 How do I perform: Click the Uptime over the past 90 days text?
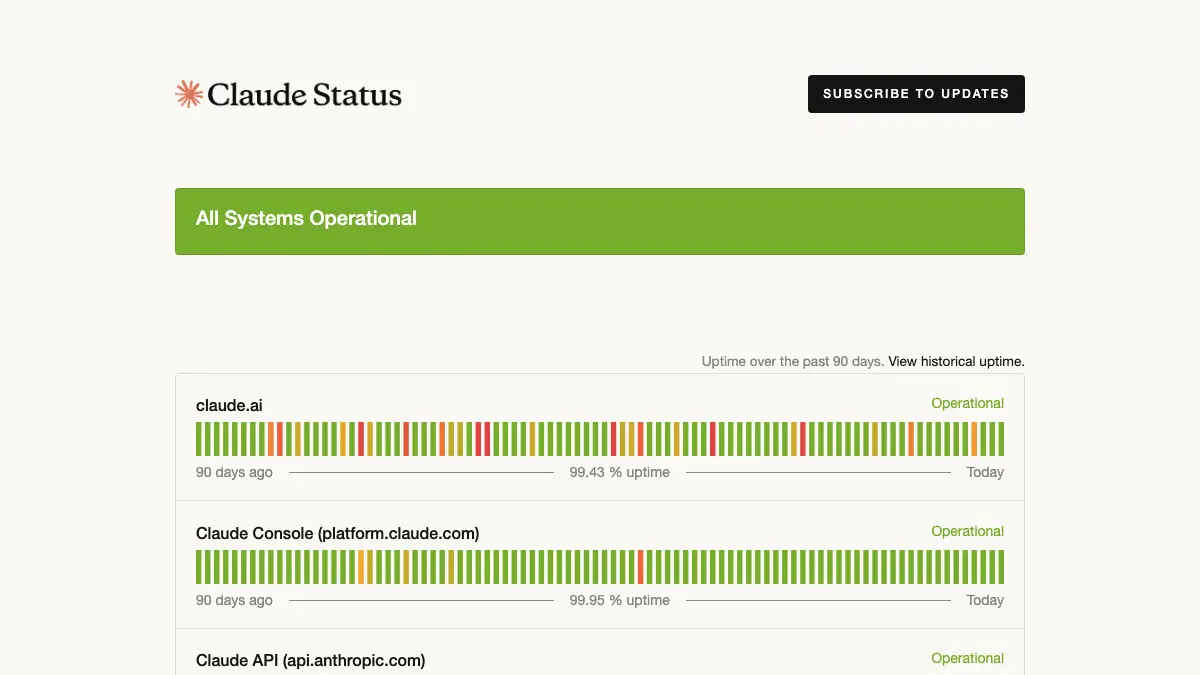[793, 361]
